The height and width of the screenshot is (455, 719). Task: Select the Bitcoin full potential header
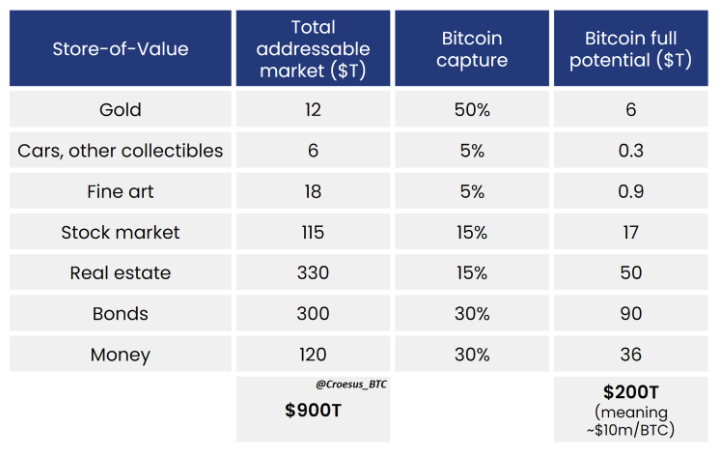[631, 48]
